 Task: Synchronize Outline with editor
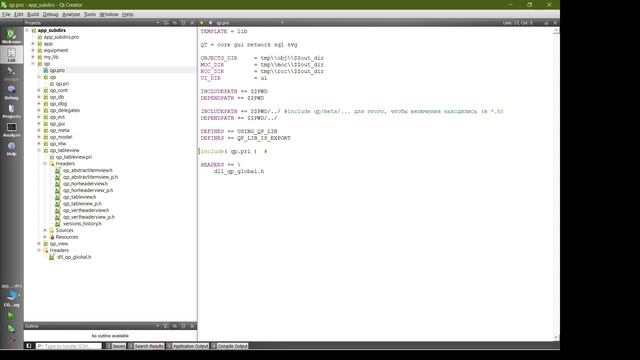click(175, 326)
